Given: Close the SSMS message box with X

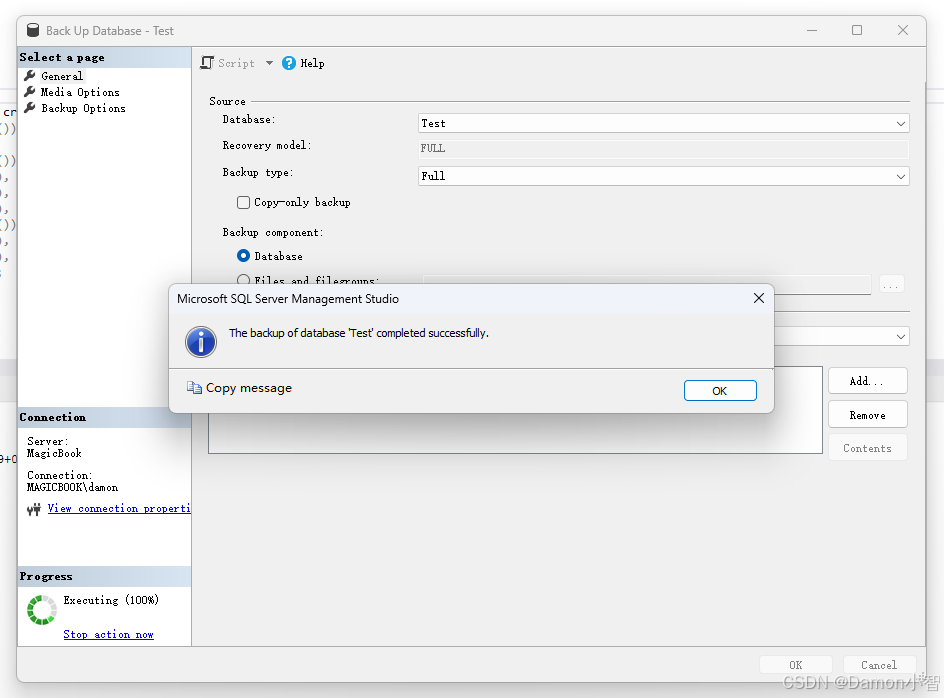Looking at the screenshot, I should [x=759, y=298].
